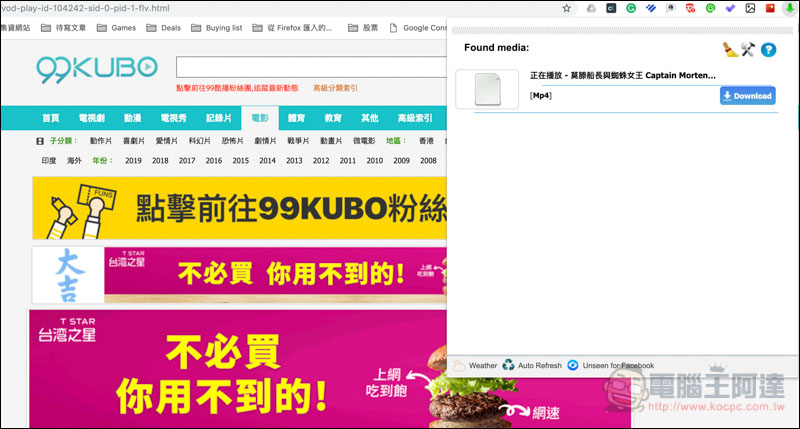This screenshot has height=429, width=800.
Task: Click the yellow 99KUBO粉絲 banner
Action: point(239,208)
